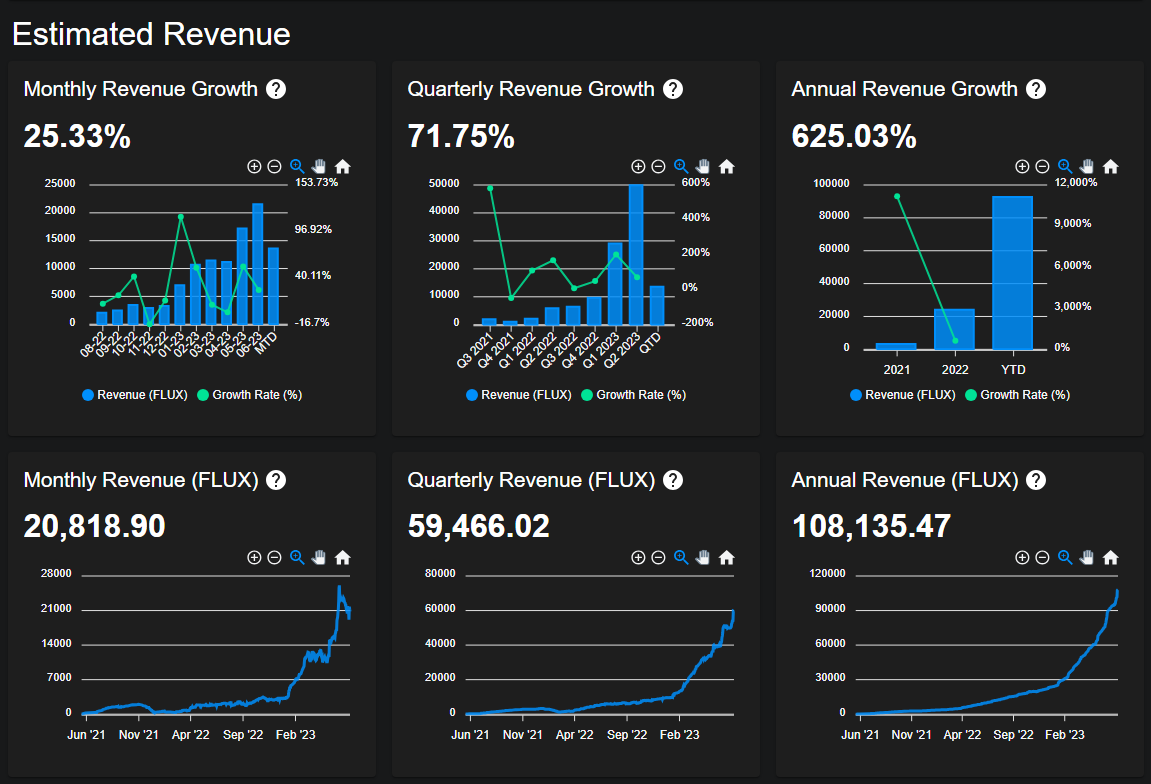Toggle Growth Rate (%) legend in Monthly Growth chart
The image size is (1151, 784).
[250, 395]
